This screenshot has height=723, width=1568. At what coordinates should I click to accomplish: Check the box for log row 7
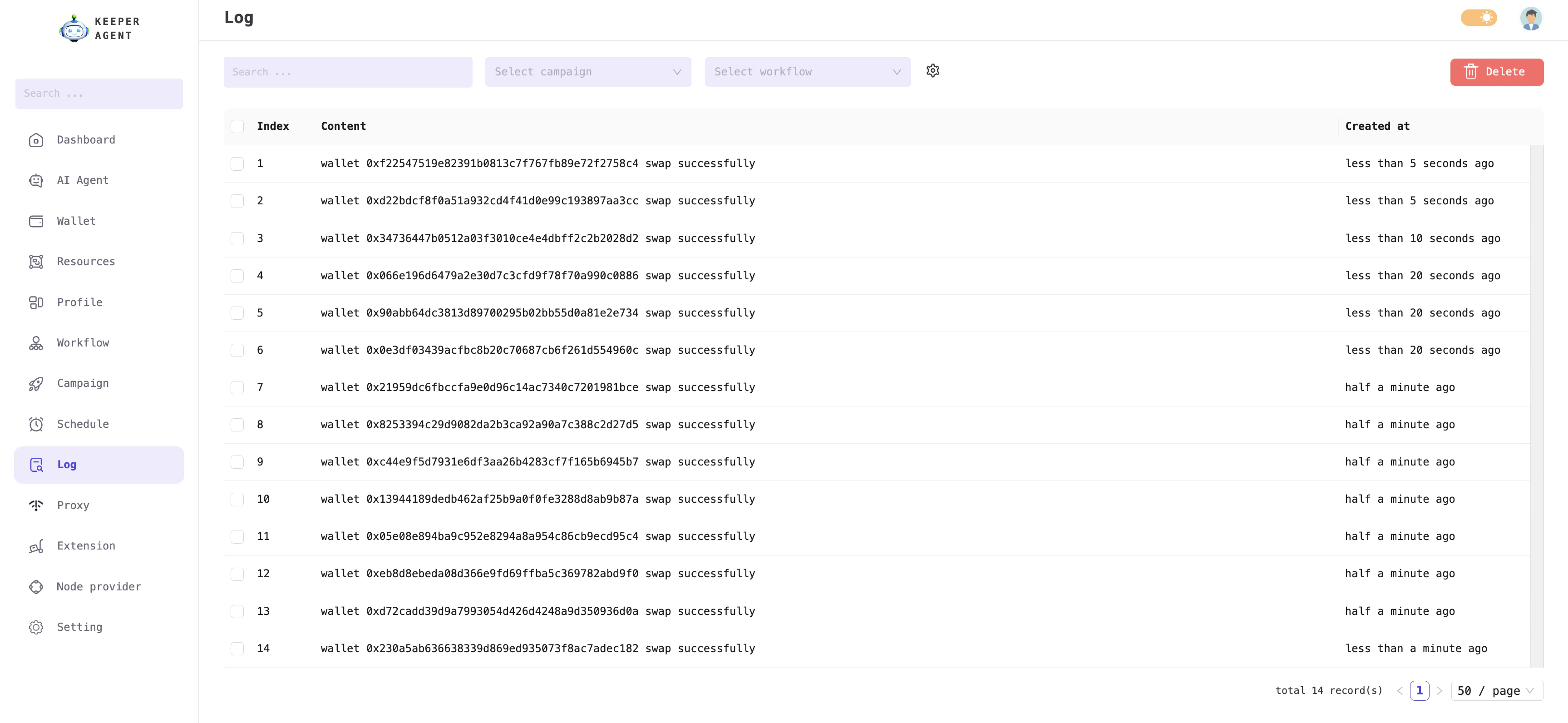(237, 387)
